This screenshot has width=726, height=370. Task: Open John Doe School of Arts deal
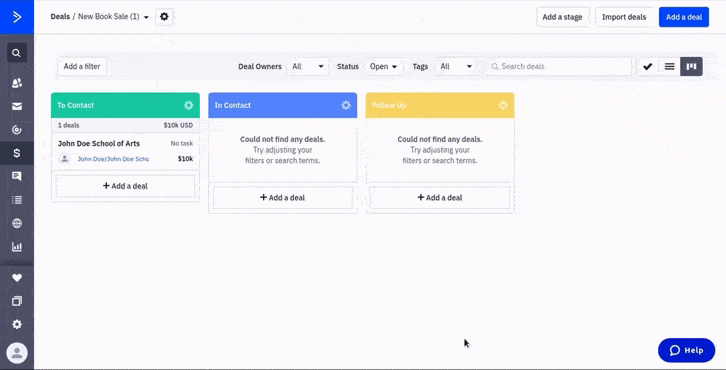[x=99, y=144]
